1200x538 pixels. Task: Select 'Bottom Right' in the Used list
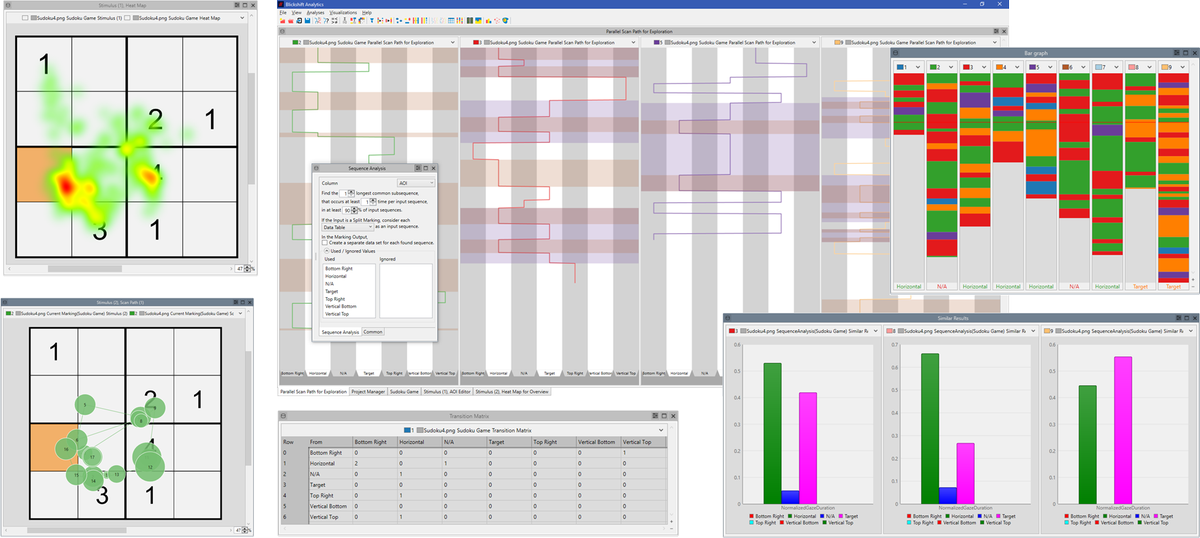pos(339,268)
